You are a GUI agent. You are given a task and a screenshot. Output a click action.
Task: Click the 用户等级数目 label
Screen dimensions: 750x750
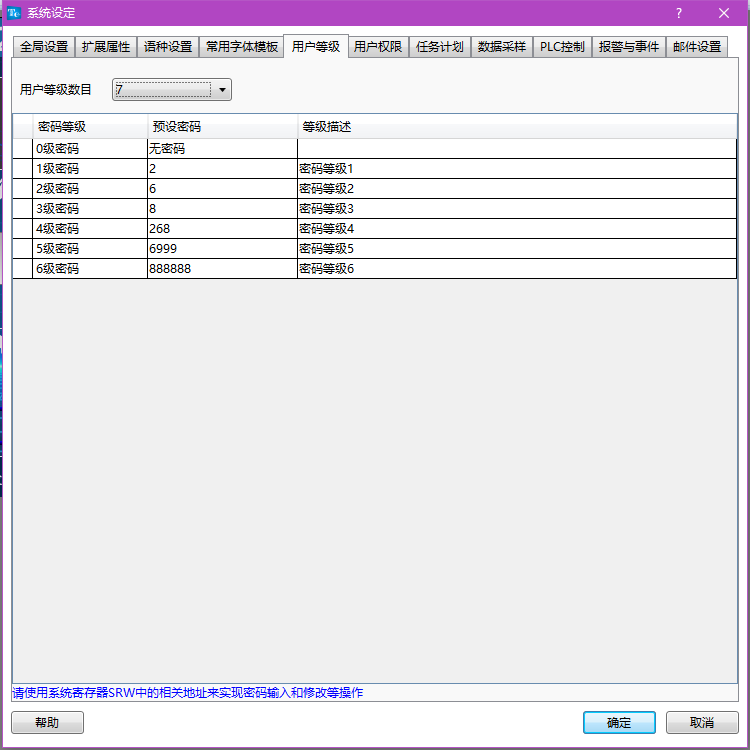pyautogui.click(x=55, y=89)
